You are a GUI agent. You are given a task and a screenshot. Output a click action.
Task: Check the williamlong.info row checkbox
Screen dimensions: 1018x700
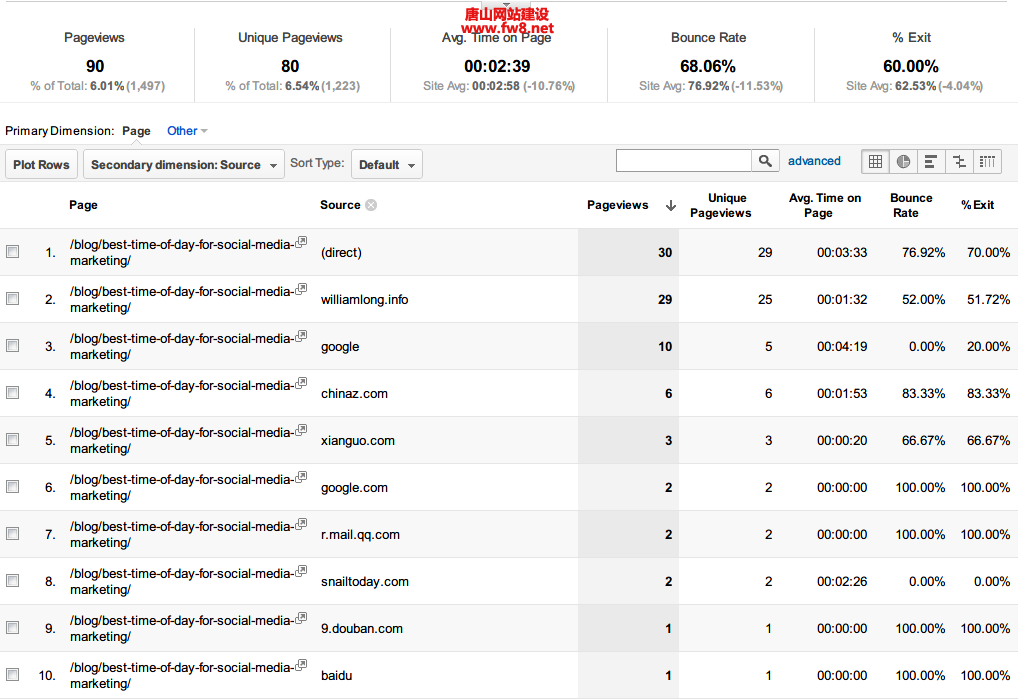pos(12,298)
